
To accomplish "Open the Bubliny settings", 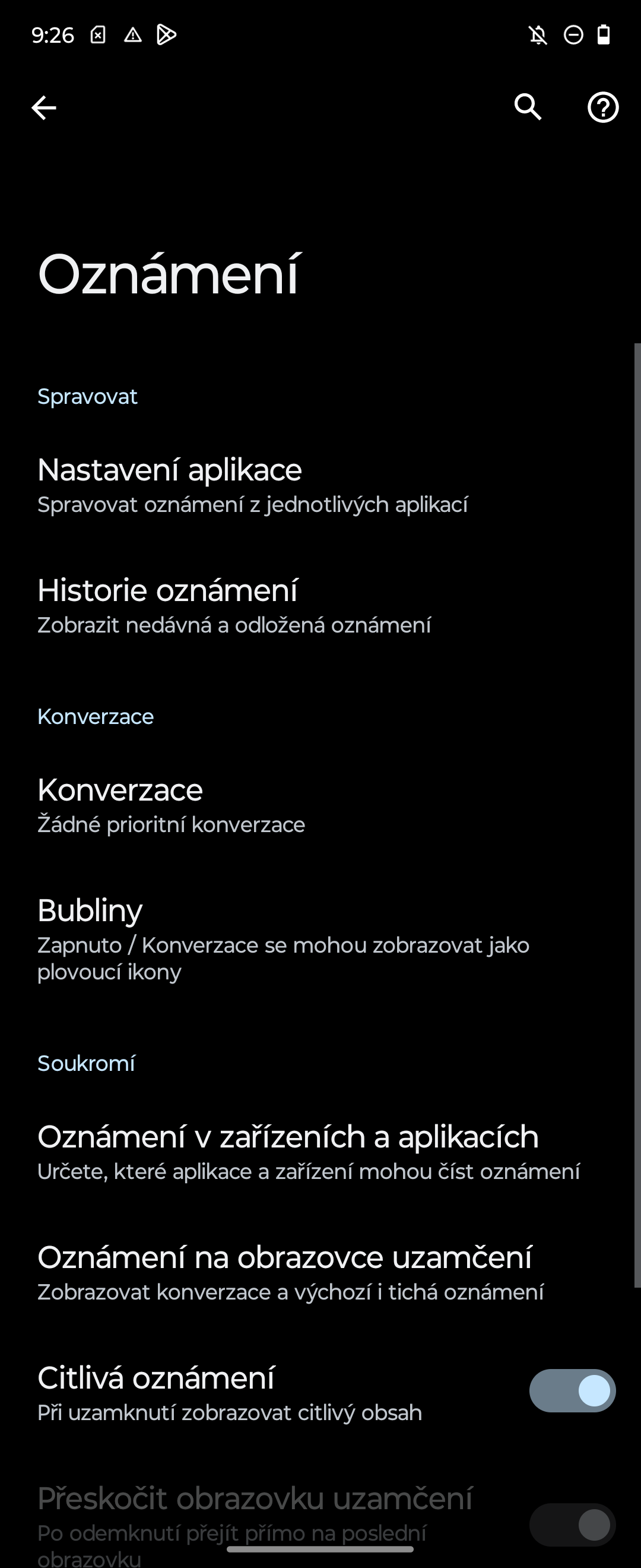I will [x=283, y=938].
